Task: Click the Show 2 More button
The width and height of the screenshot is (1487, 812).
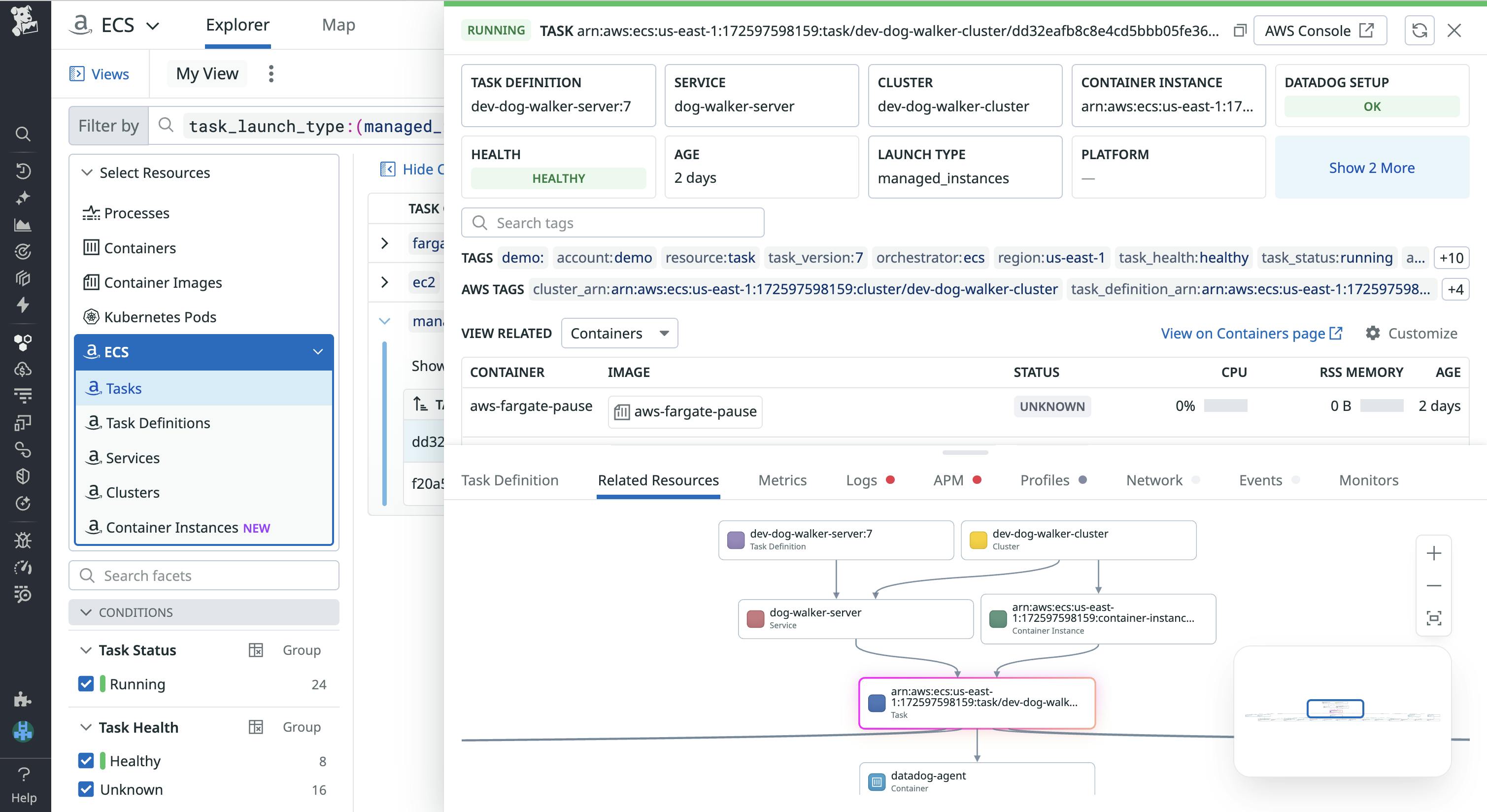Action: pyautogui.click(x=1372, y=168)
